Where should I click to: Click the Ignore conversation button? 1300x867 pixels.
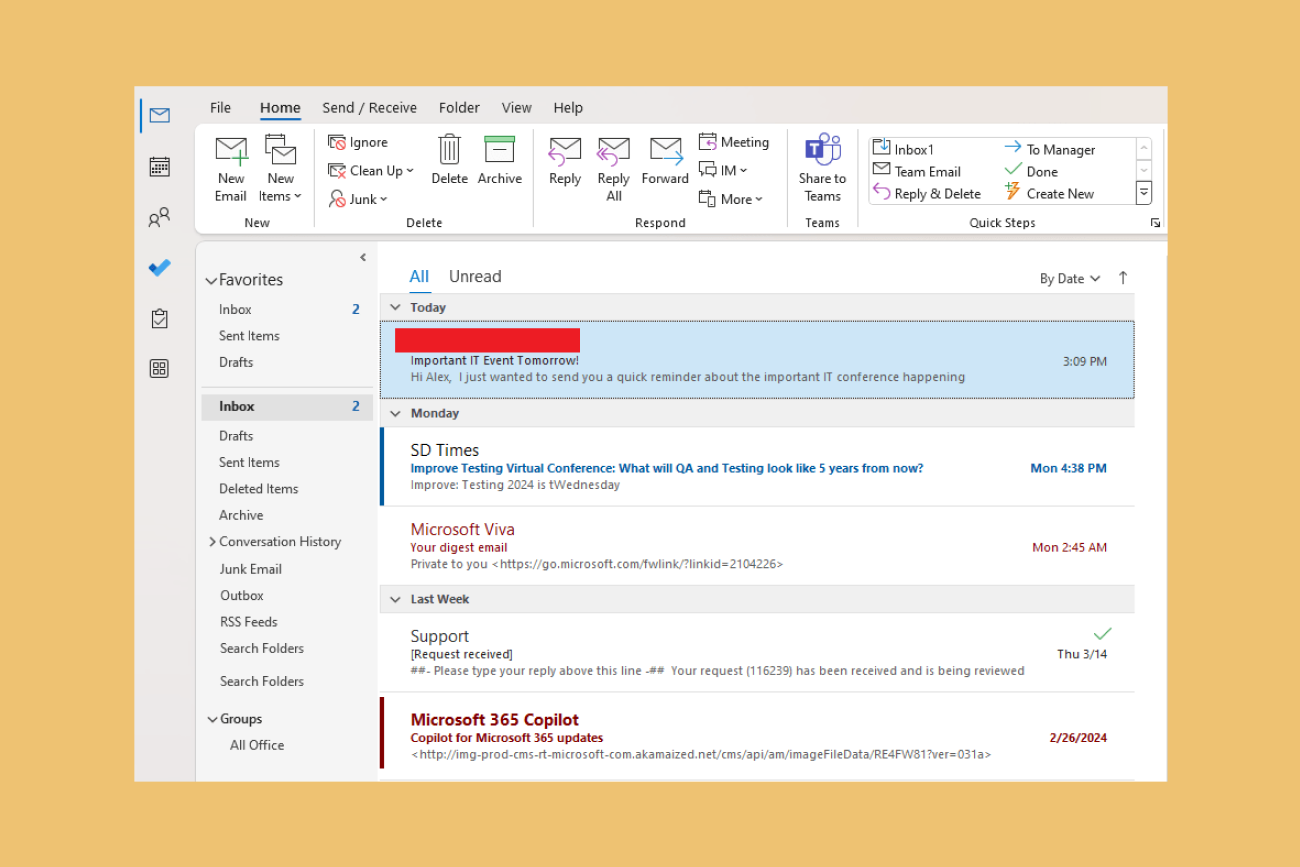point(358,143)
